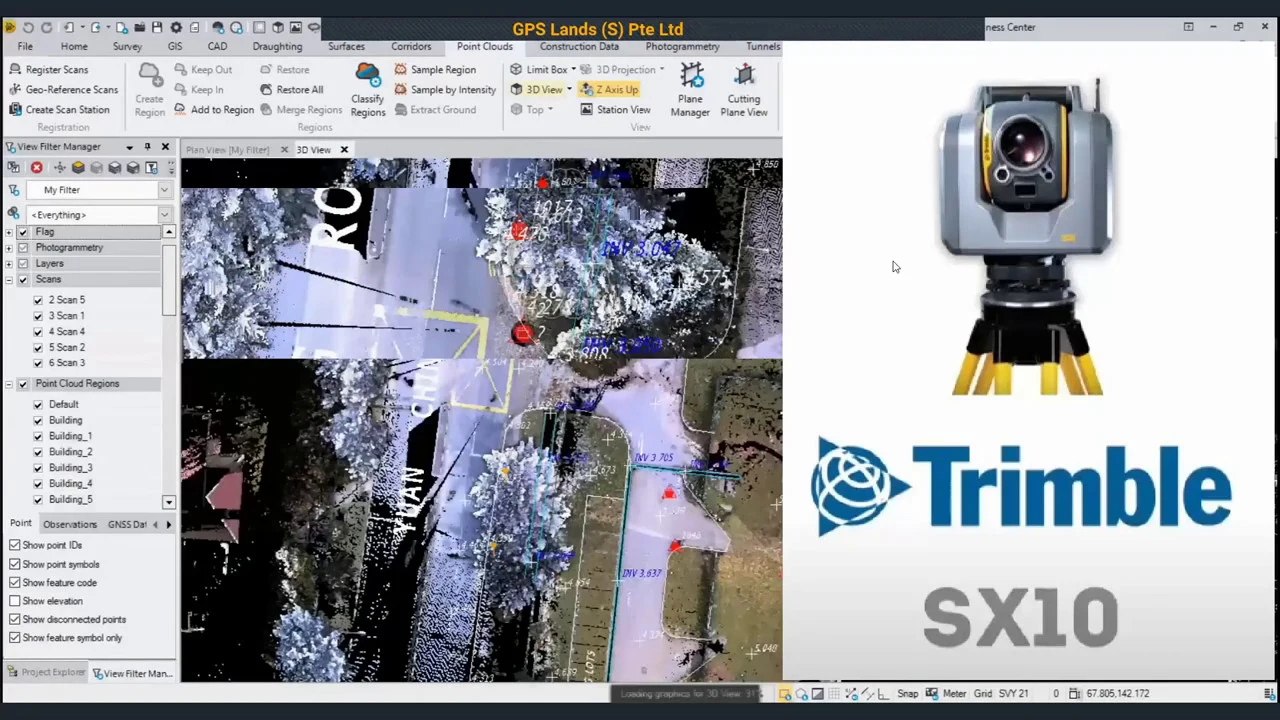This screenshot has height=720, width=1280.
Task: Toggle Z Axis Up view option
Action: pos(609,90)
